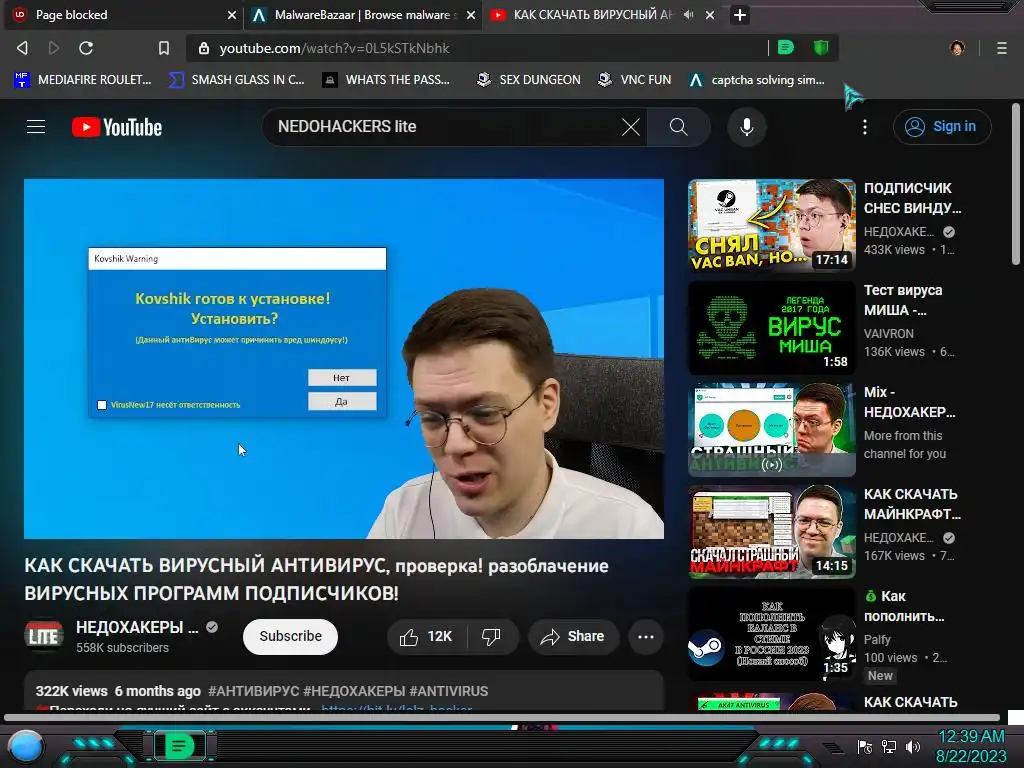1024x768 pixels.
Task: Go back with the browser back arrow
Action: [22, 48]
